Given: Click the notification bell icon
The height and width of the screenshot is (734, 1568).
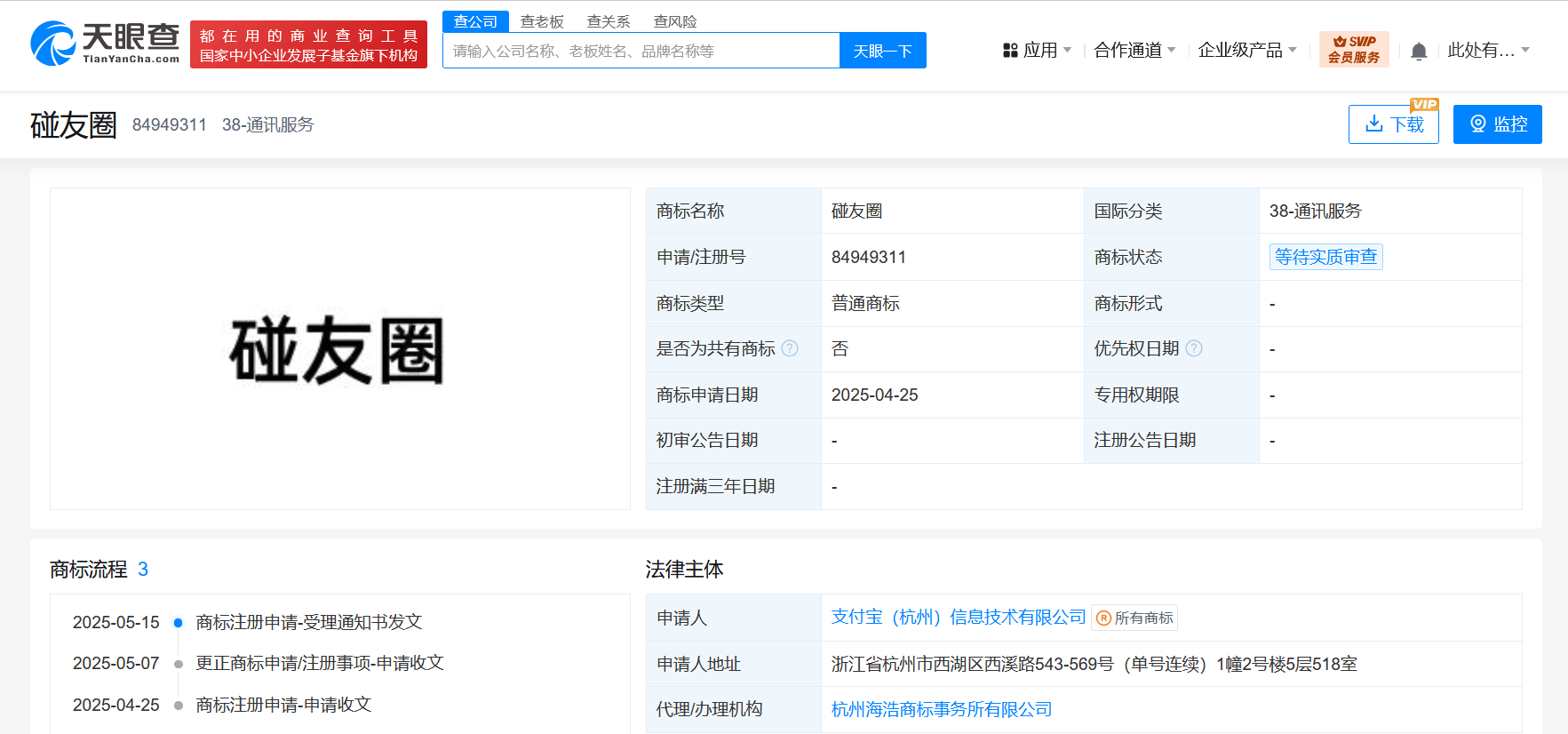Looking at the screenshot, I should pos(1419,52).
